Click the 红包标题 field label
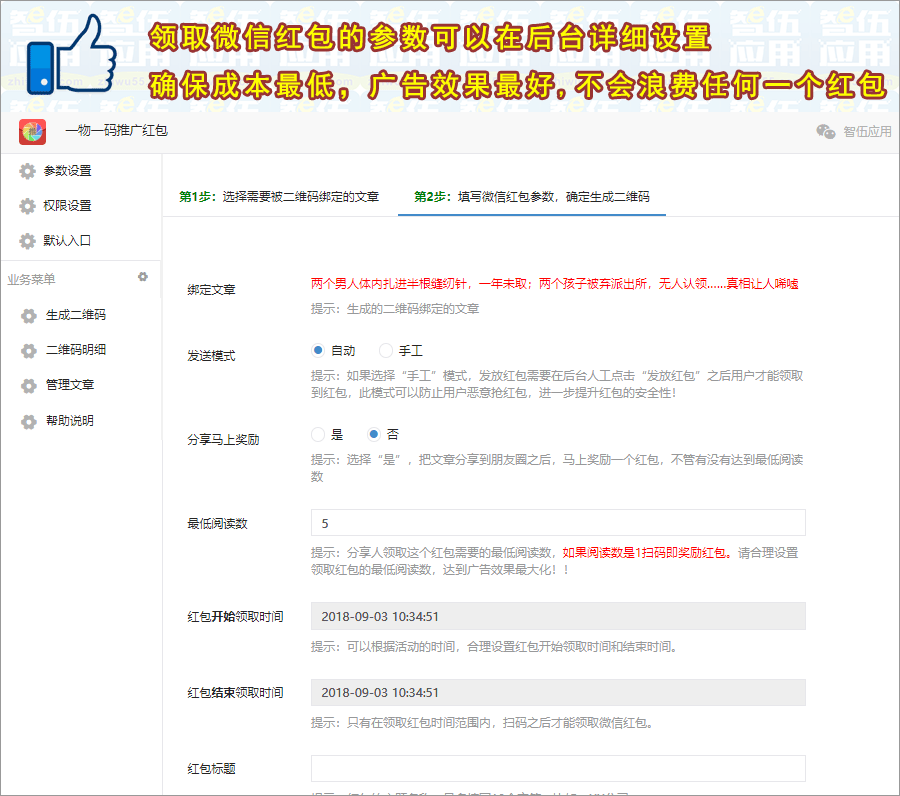 [x=211, y=768]
